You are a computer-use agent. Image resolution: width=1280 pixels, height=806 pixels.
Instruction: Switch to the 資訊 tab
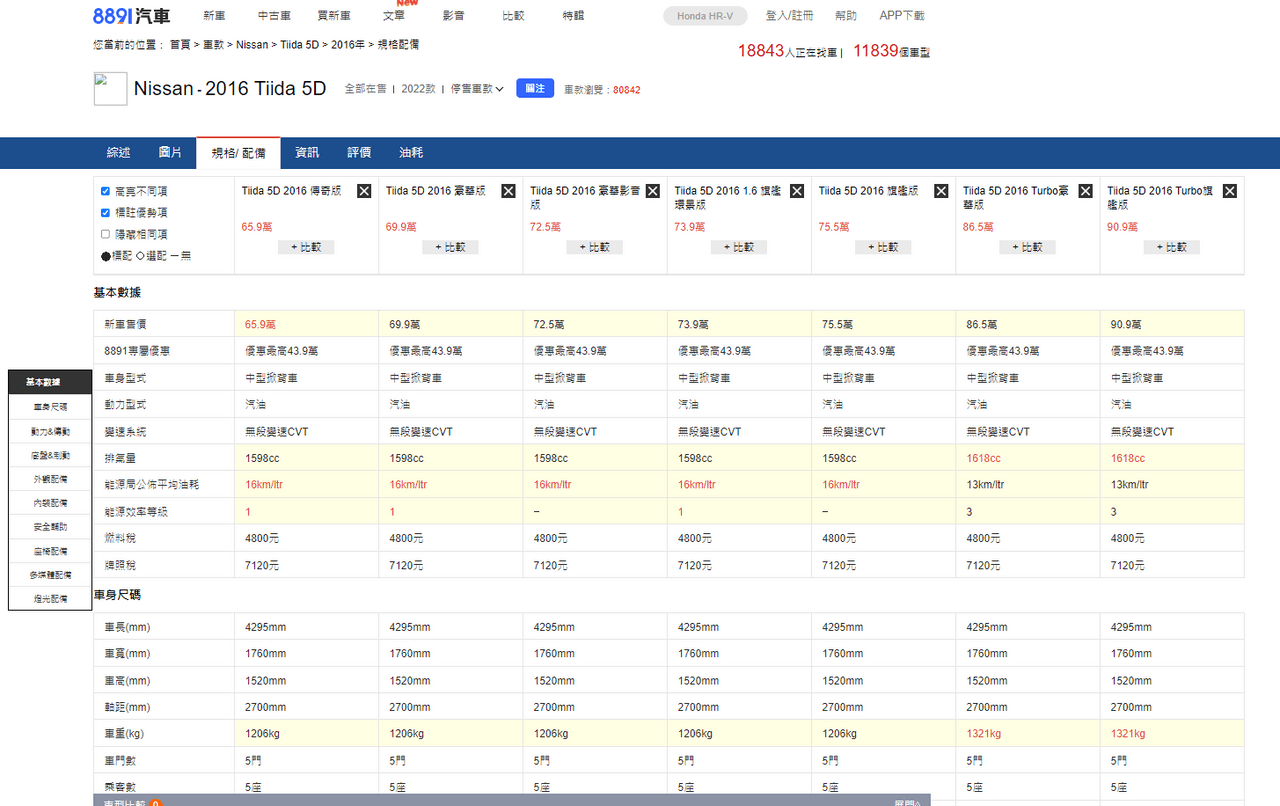(x=307, y=153)
